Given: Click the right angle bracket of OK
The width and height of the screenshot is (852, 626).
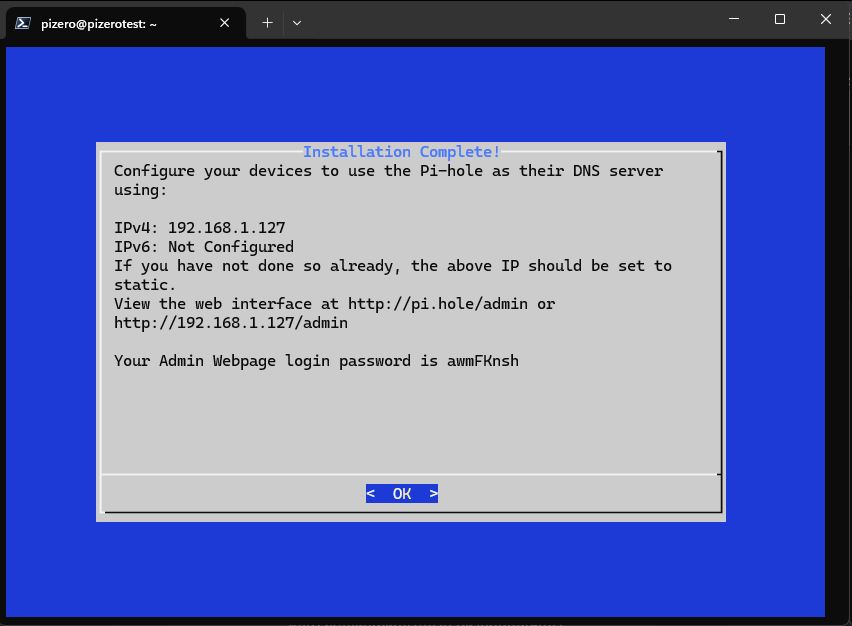Looking at the screenshot, I should [433, 494].
